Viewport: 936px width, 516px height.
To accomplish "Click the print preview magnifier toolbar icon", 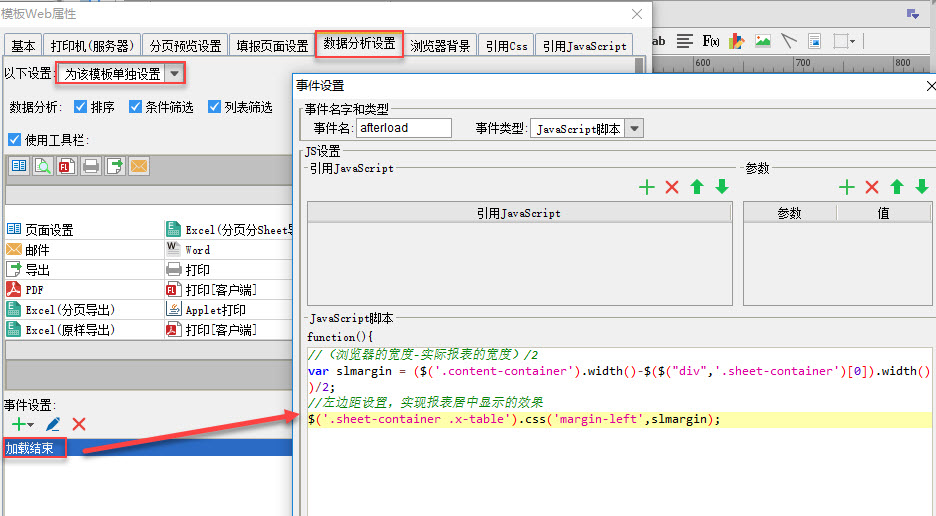I will tap(43, 166).
